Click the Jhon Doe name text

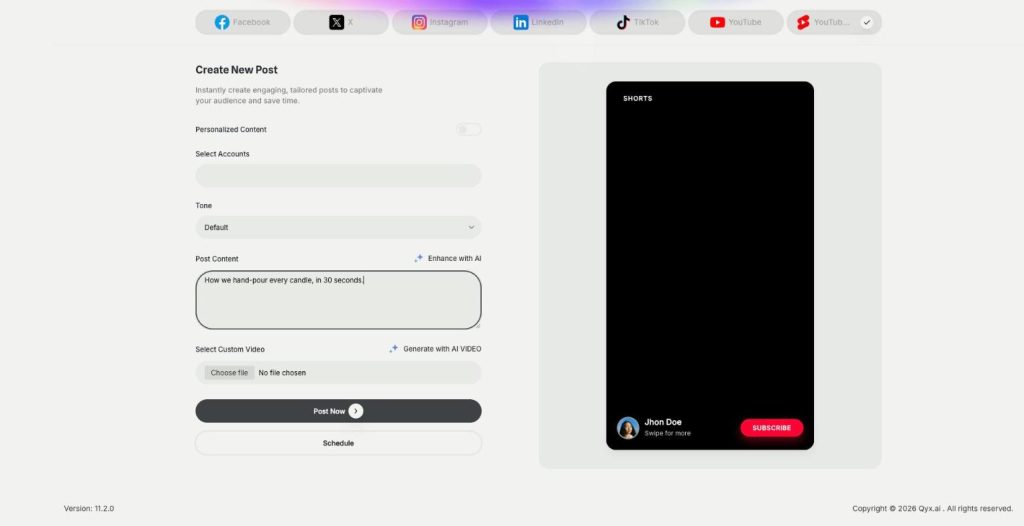click(663, 422)
